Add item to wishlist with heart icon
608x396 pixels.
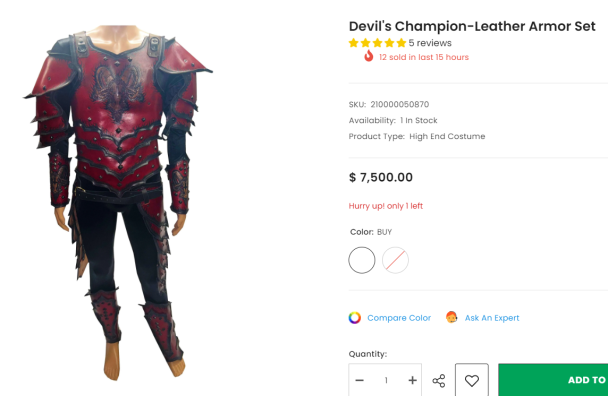pyautogui.click(x=472, y=380)
